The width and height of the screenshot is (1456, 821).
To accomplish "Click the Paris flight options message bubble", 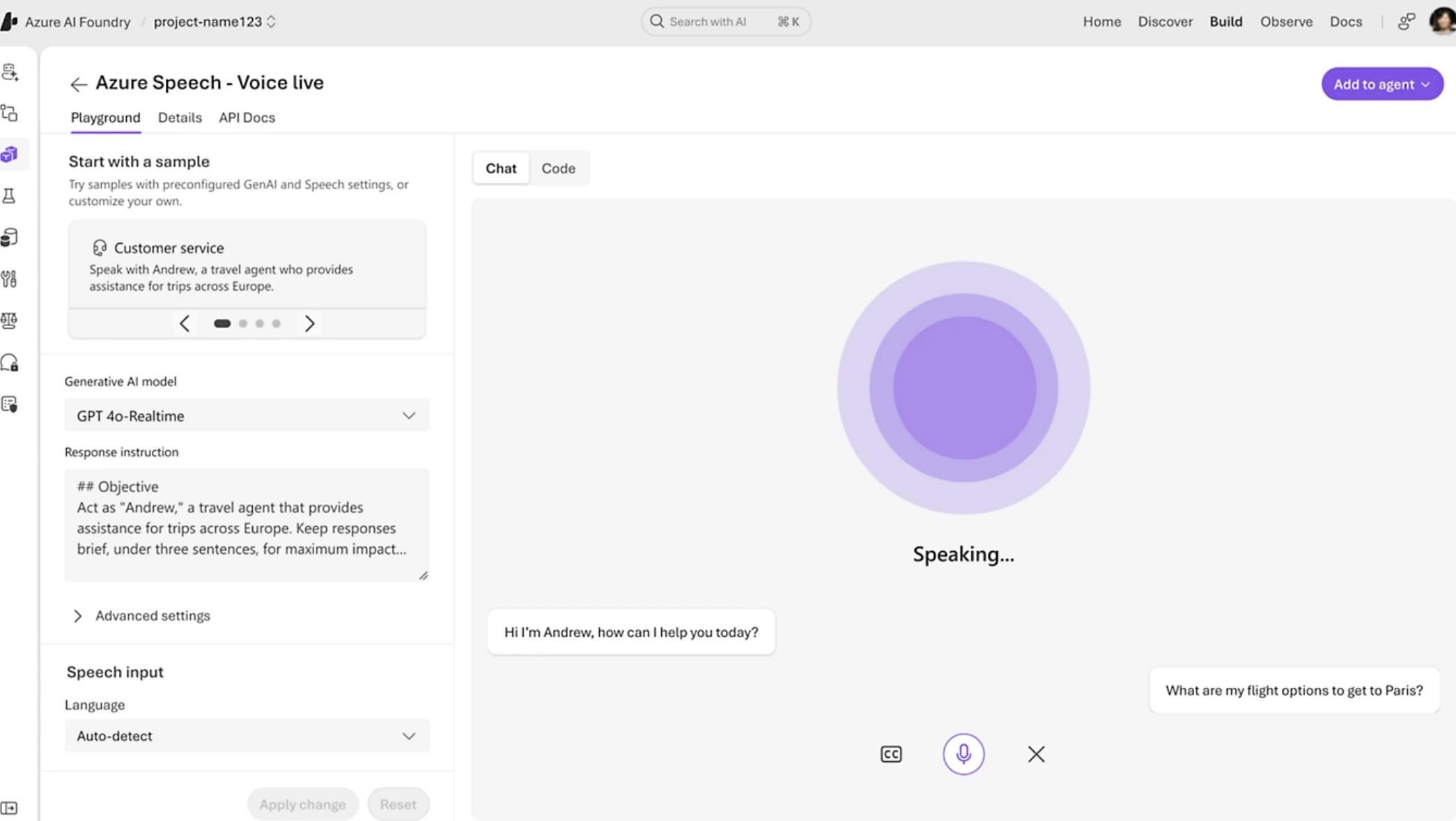I will coord(1294,690).
